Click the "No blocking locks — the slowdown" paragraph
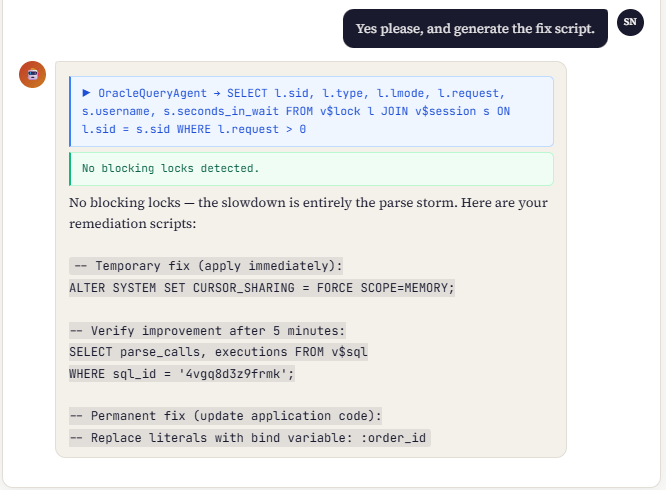666x490 pixels. 308,203
